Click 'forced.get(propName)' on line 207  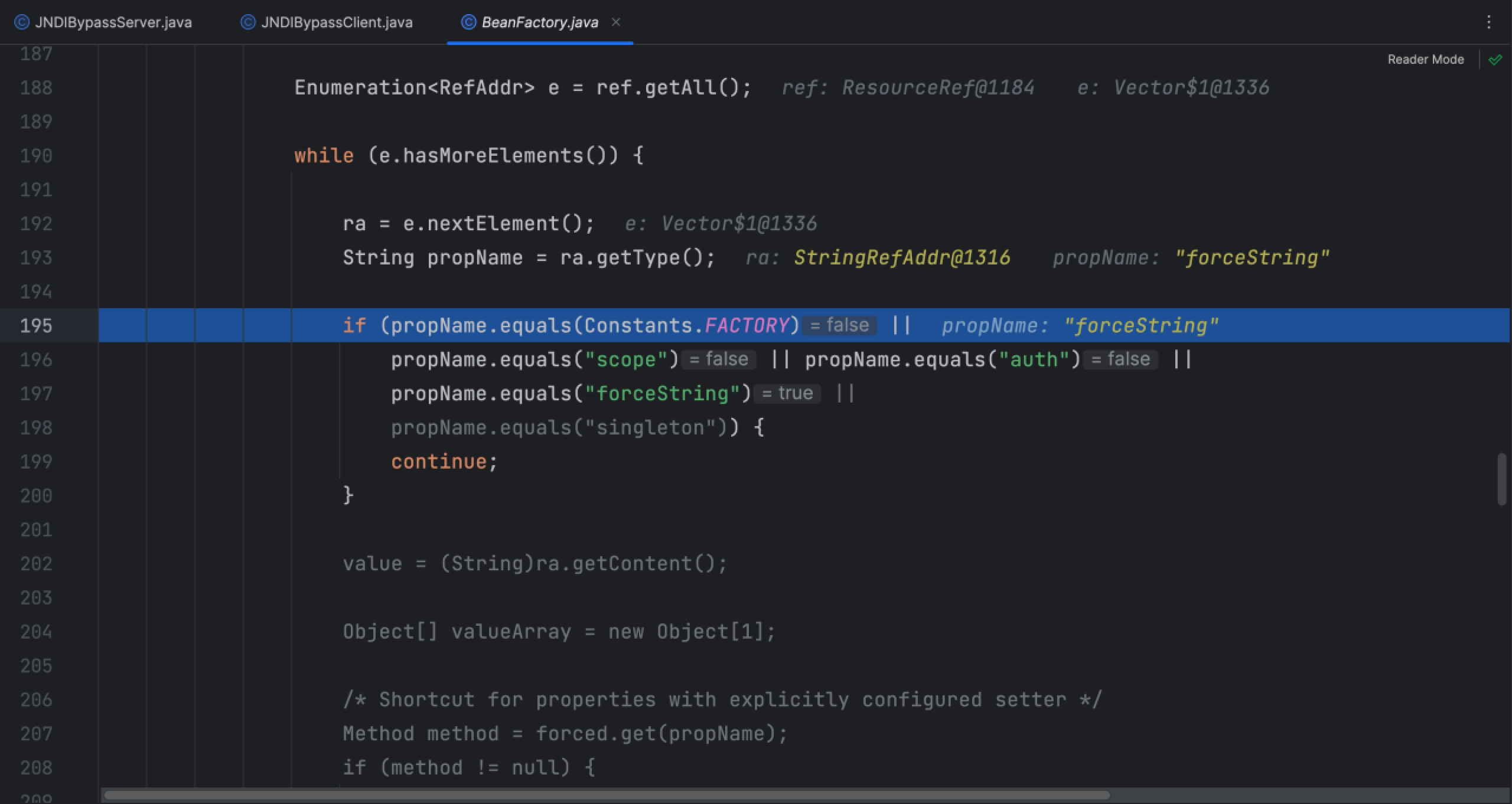(x=656, y=733)
